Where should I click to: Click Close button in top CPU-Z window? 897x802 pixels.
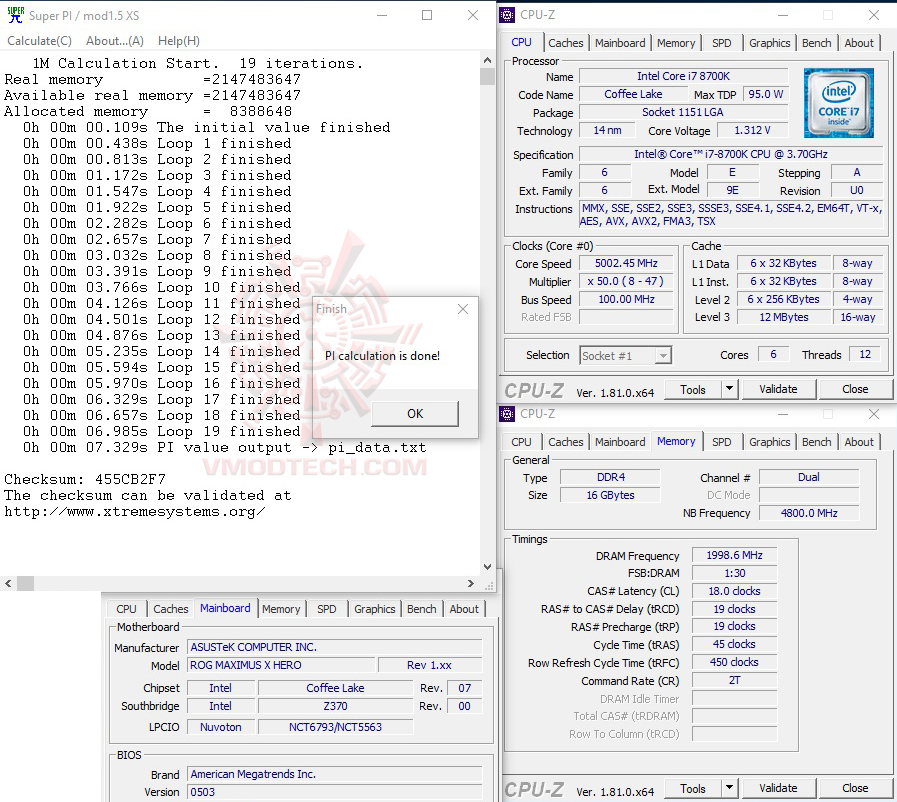pyautogui.click(x=855, y=390)
